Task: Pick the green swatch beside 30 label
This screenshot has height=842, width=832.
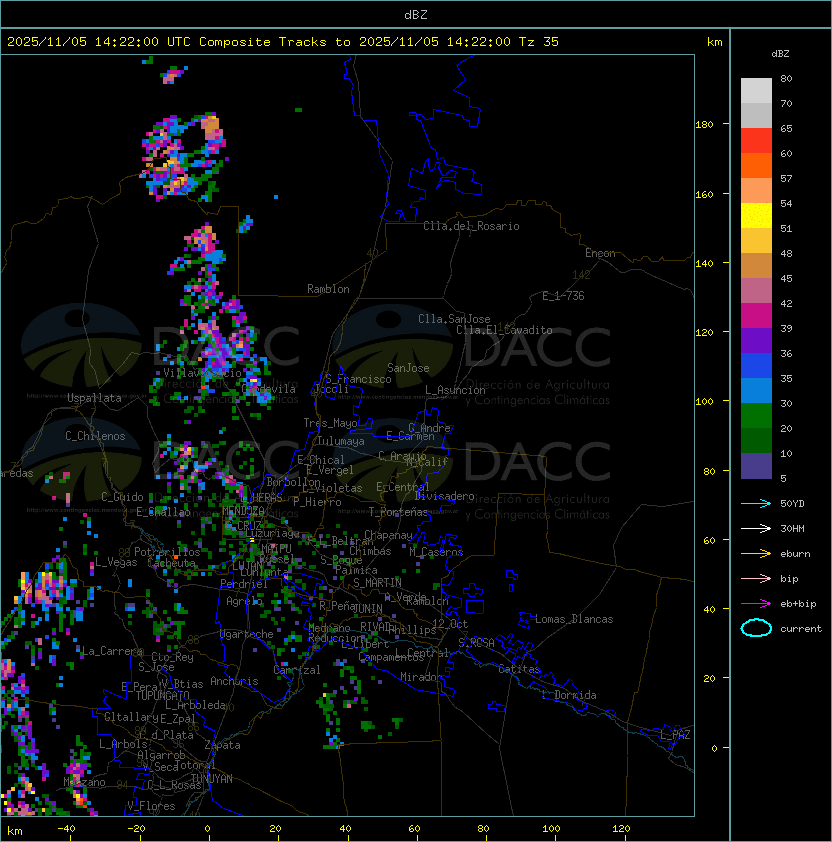Action: (x=756, y=416)
